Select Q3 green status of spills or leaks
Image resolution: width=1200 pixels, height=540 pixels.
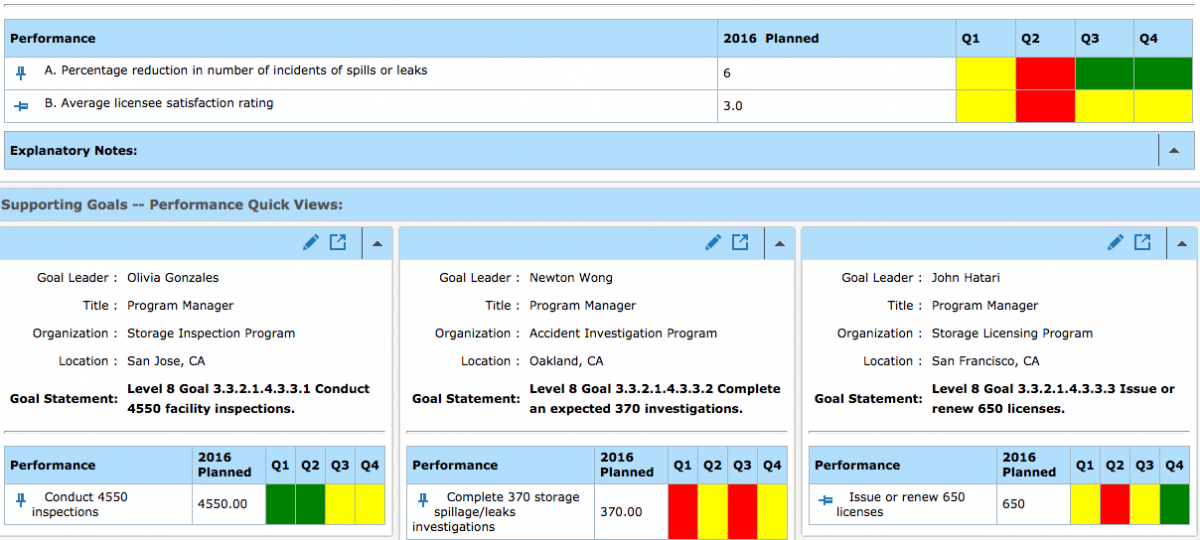click(x=1104, y=73)
